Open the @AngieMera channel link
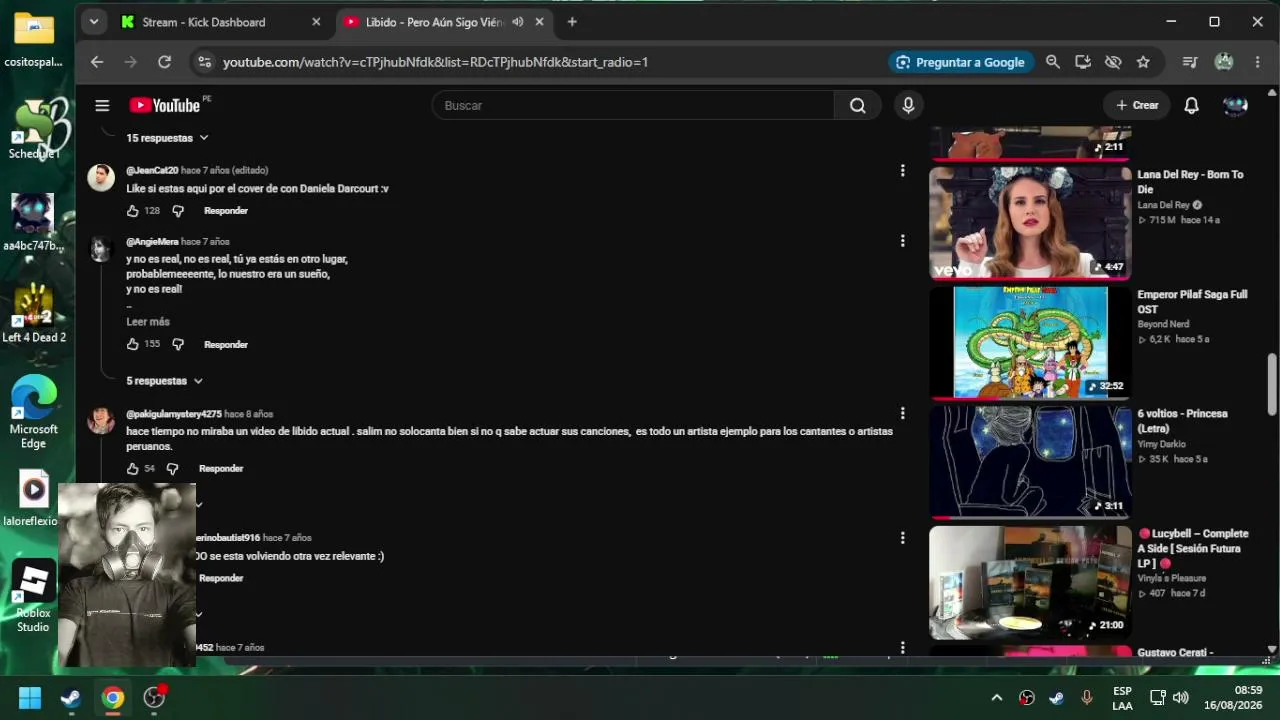1280x720 pixels. click(x=152, y=242)
